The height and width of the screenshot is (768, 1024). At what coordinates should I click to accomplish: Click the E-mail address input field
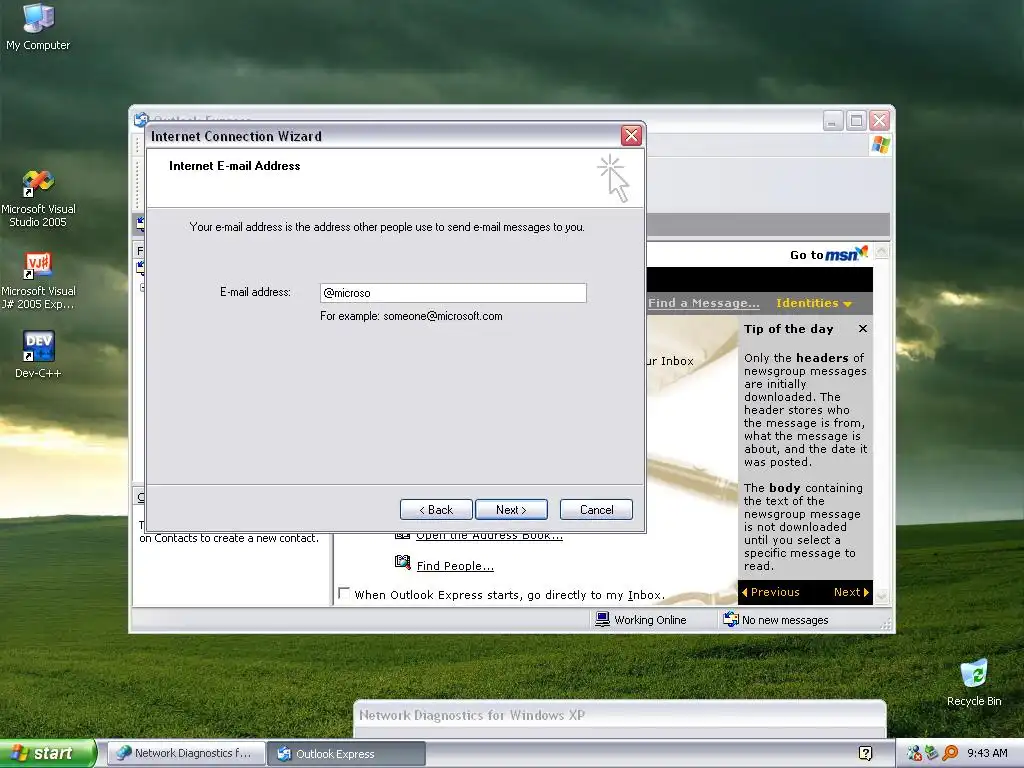tap(453, 293)
